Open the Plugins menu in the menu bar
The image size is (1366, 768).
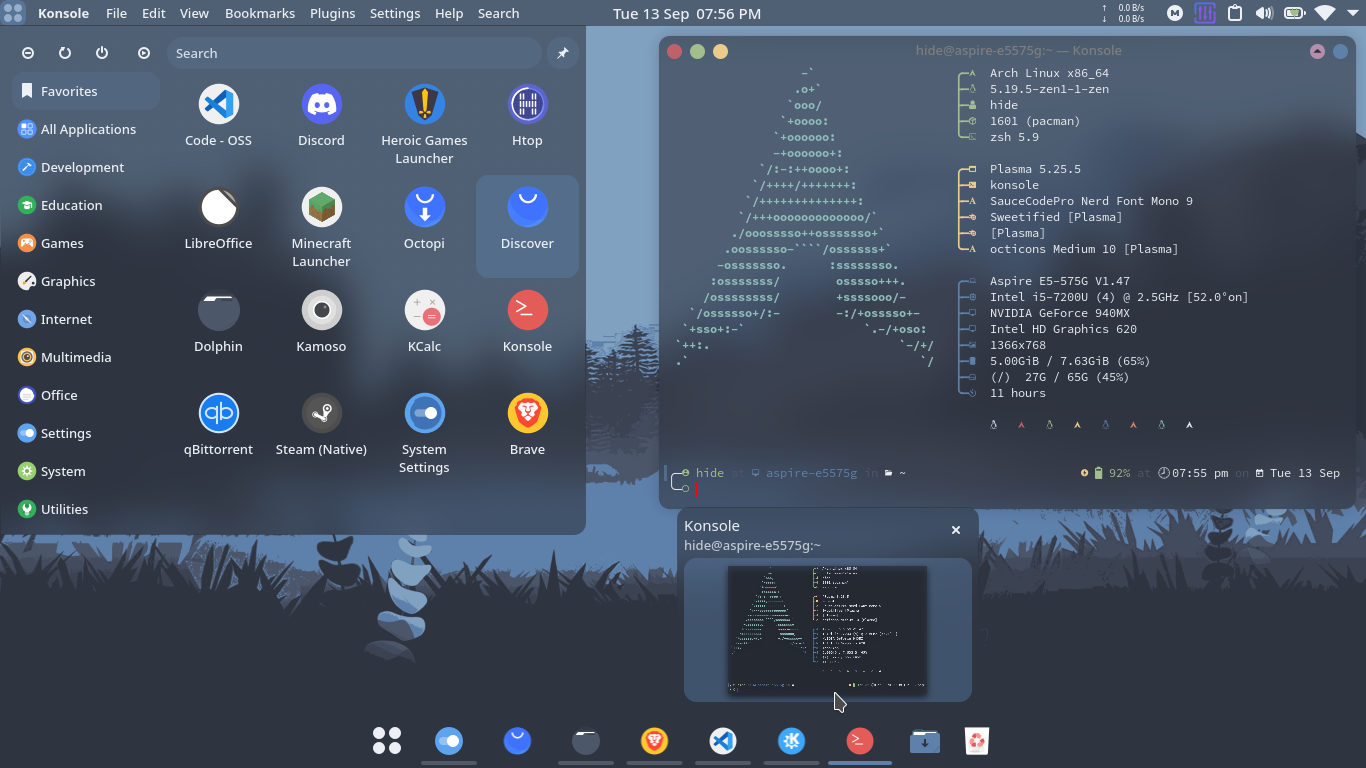coord(332,13)
